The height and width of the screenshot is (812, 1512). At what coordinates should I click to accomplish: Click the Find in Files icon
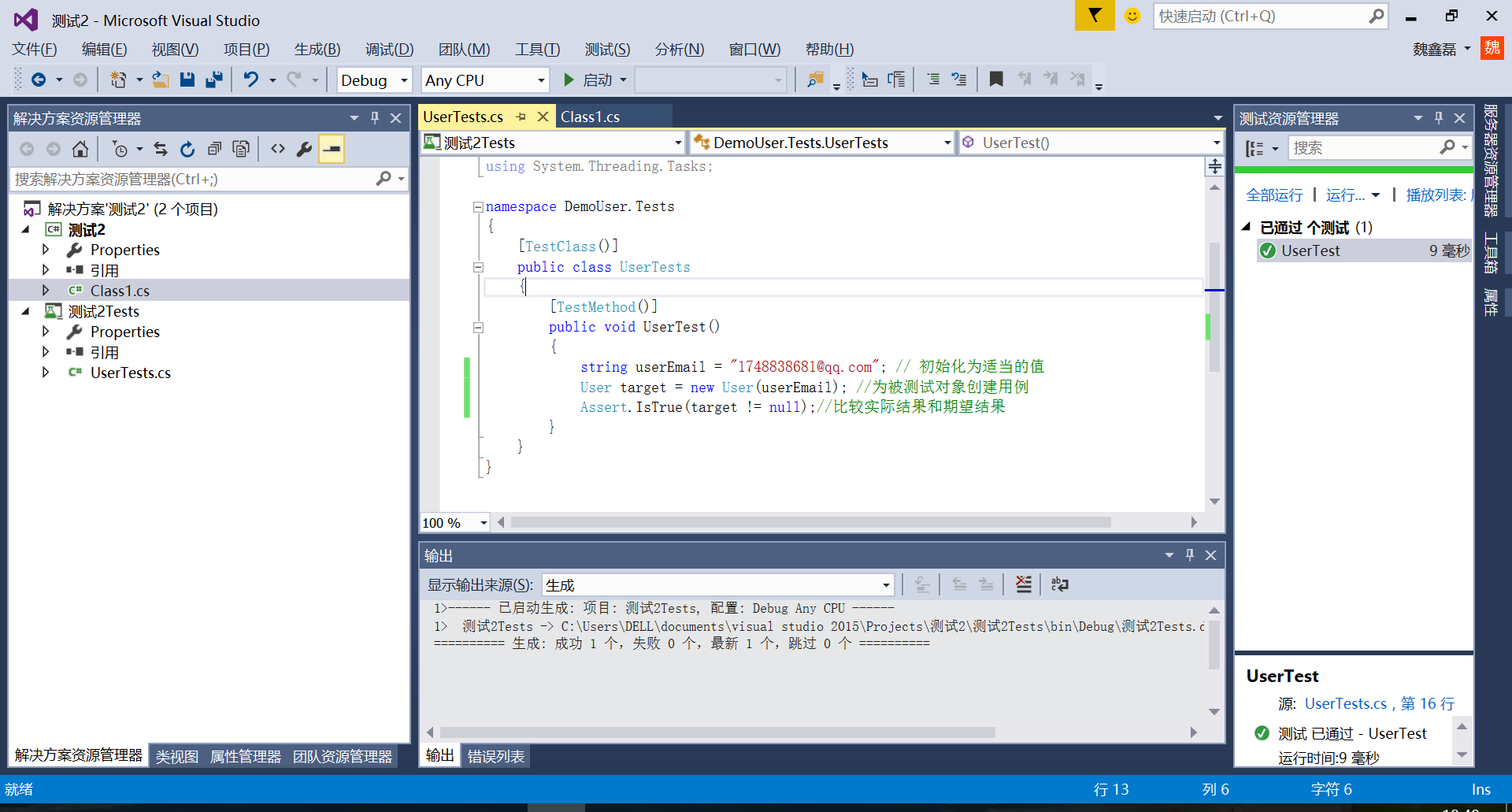coord(815,80)
